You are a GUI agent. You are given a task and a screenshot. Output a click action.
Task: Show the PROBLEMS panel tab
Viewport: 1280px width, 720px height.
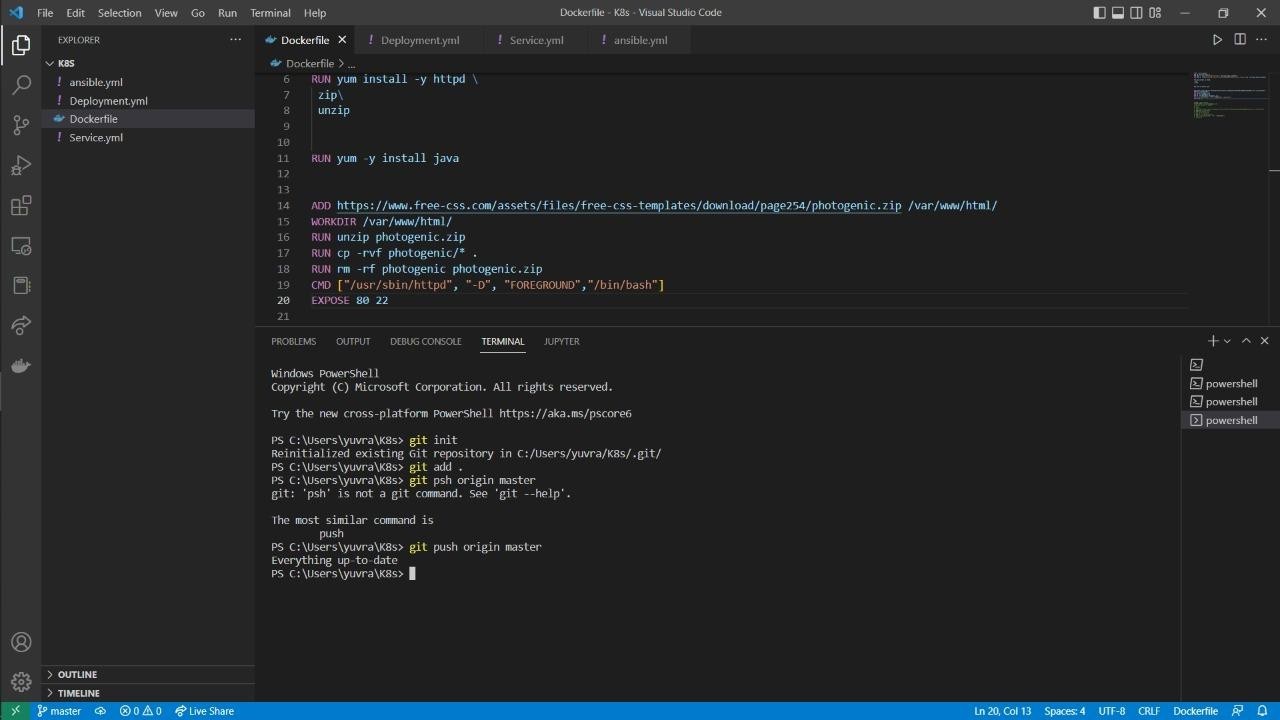(x=293, y=341)
